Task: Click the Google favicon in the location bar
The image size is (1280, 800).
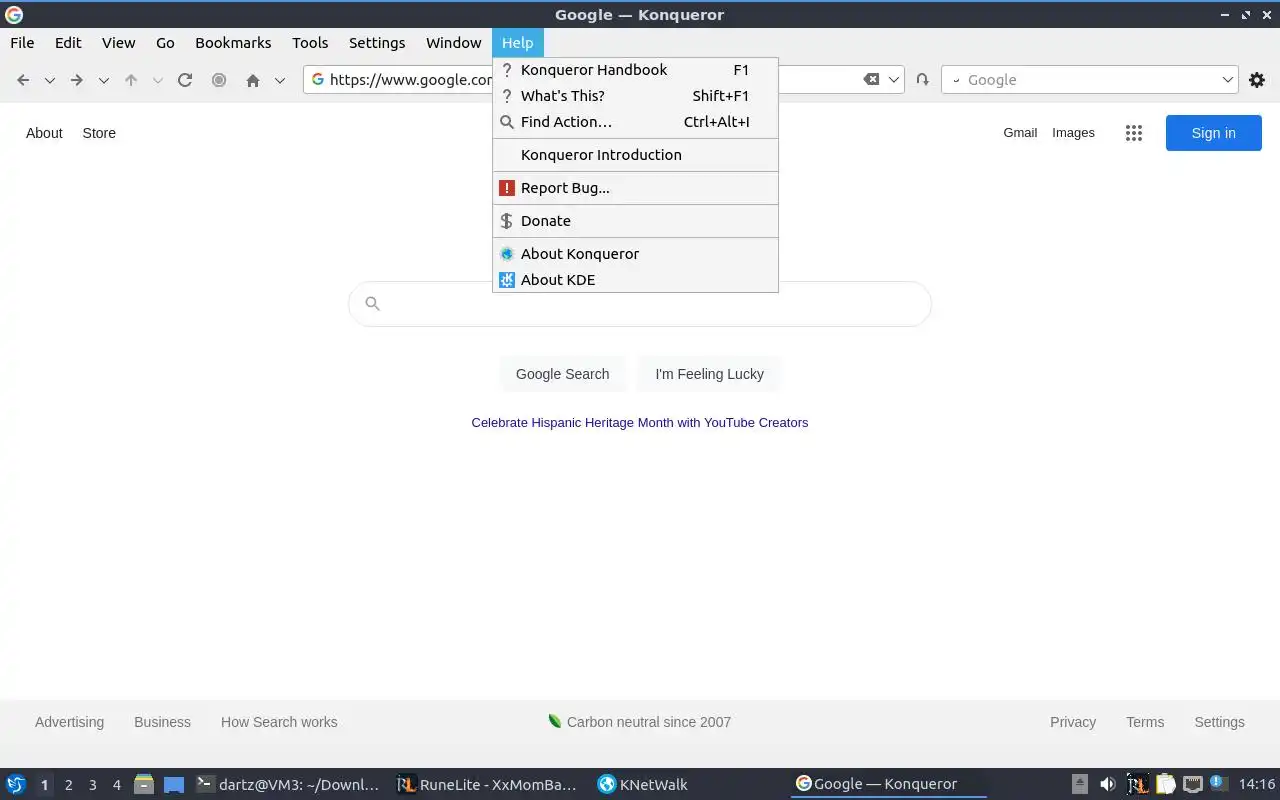Action: (x=318, y=80)
